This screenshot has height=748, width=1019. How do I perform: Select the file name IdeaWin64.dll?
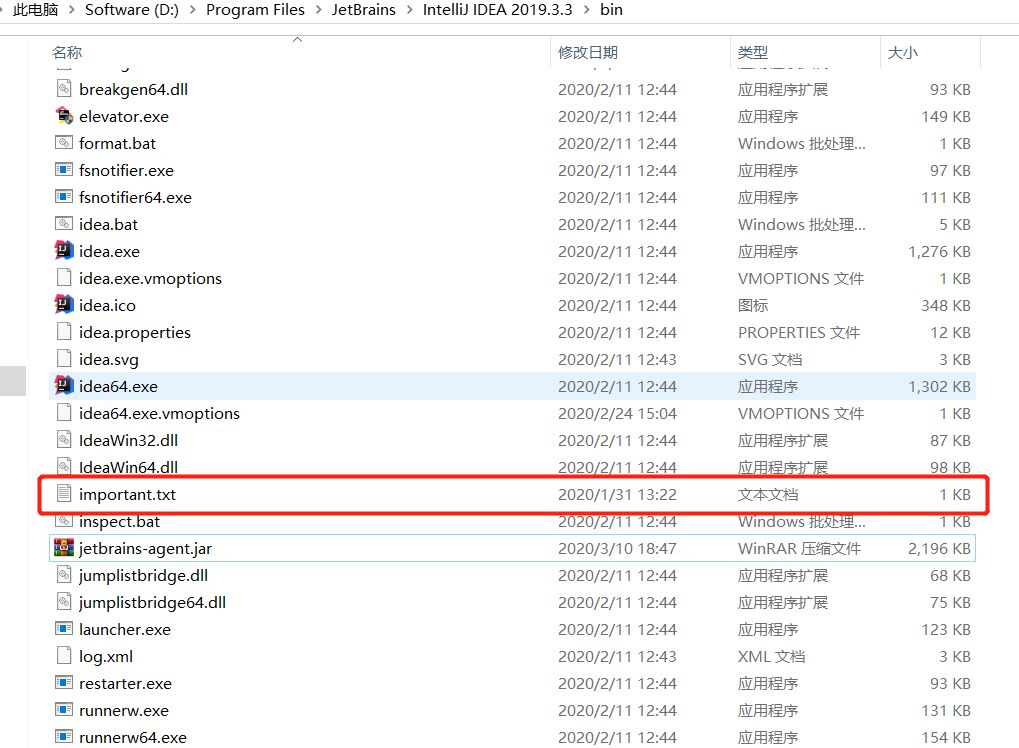(x=129, y=467)
